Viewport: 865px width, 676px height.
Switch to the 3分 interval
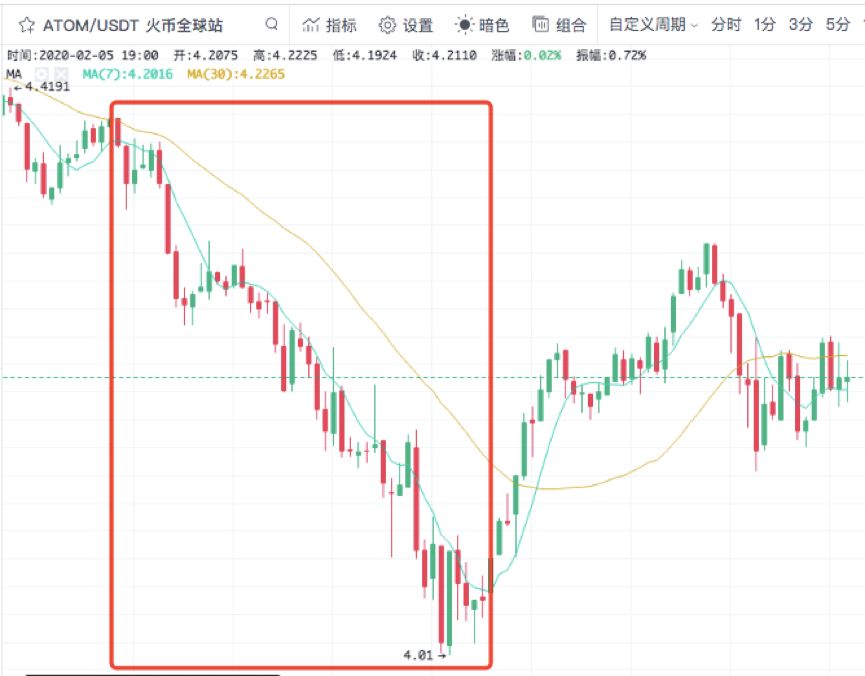(800, 25)
